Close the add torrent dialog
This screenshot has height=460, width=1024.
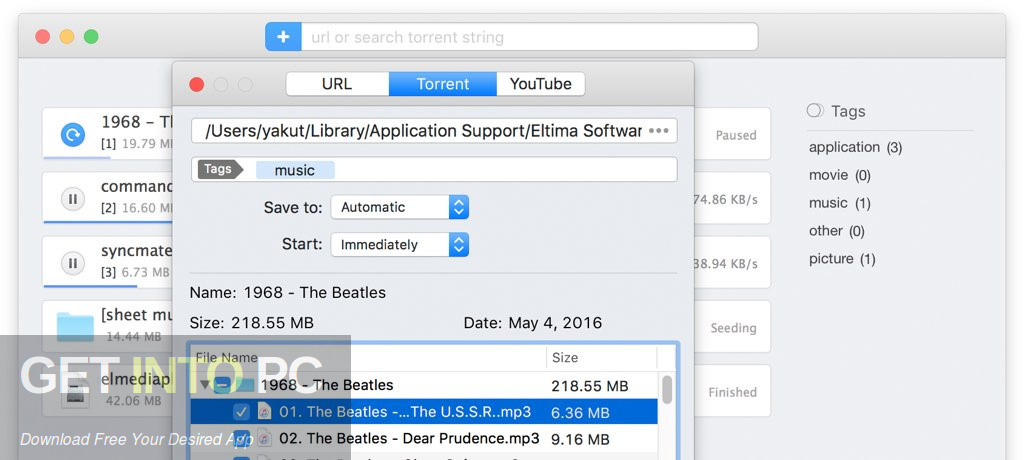click(x=197, y=84)
